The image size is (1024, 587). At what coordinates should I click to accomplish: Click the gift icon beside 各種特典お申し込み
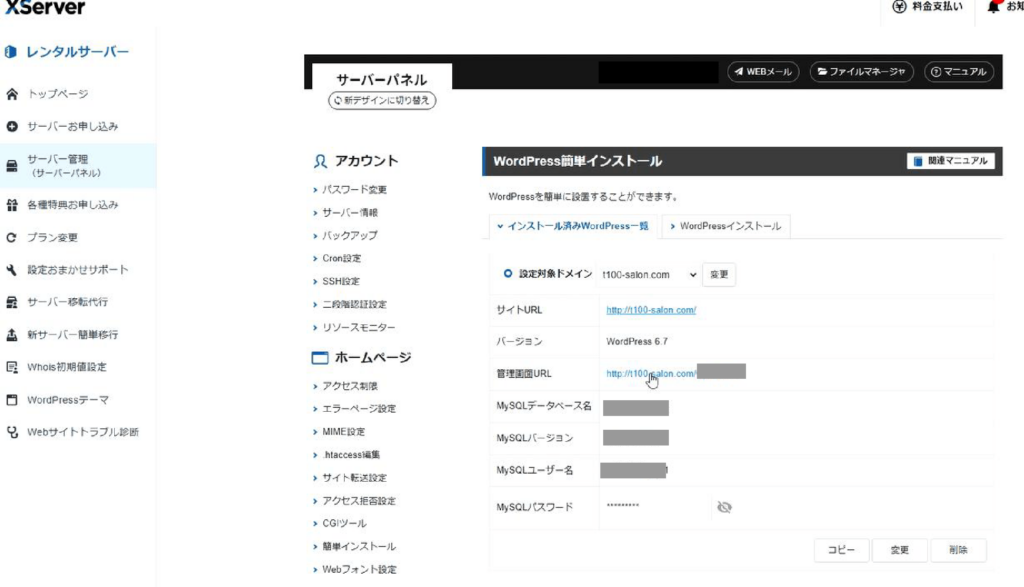[x=12, y=205]
